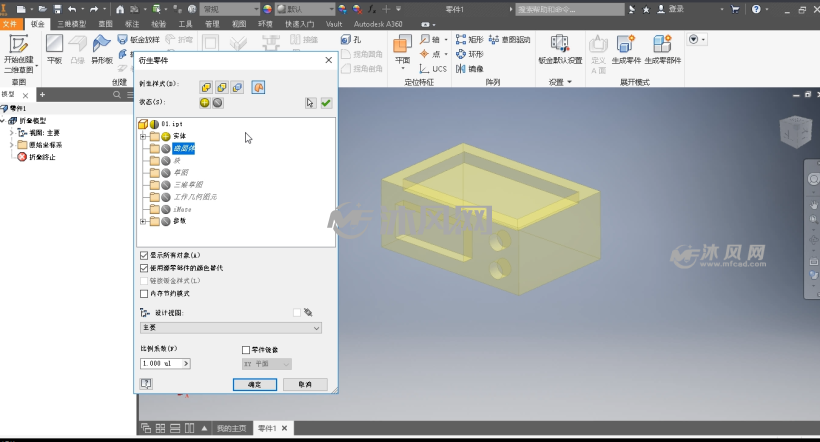The image size is (820, 442).
Task: Select the Contour Flange (异形板) tool
Action: (x=101, y=50)
